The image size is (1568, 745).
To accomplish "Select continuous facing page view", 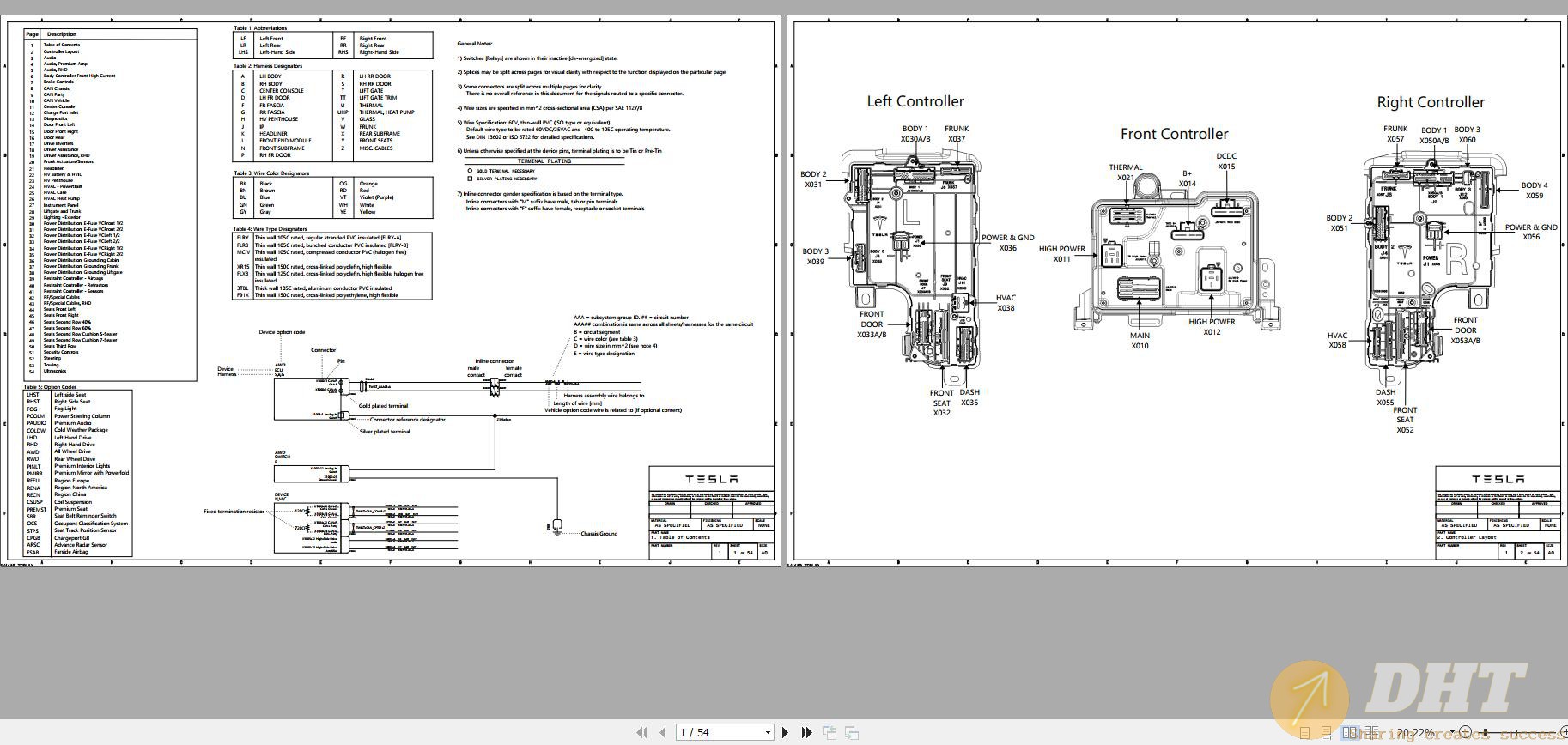I will (1371, 732).
